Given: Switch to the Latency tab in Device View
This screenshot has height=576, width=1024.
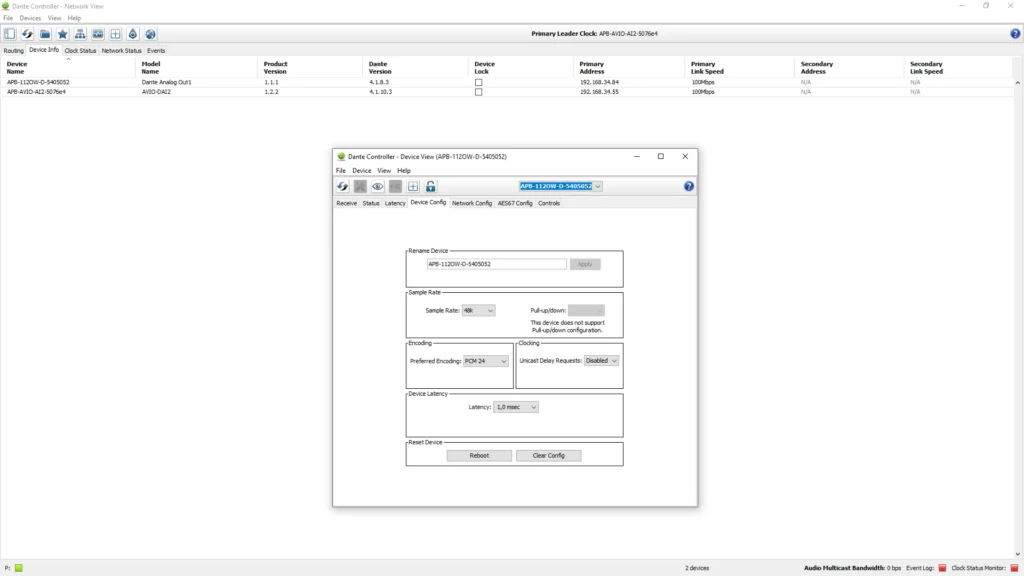Looking at the screenshot, I should (395, 203).
